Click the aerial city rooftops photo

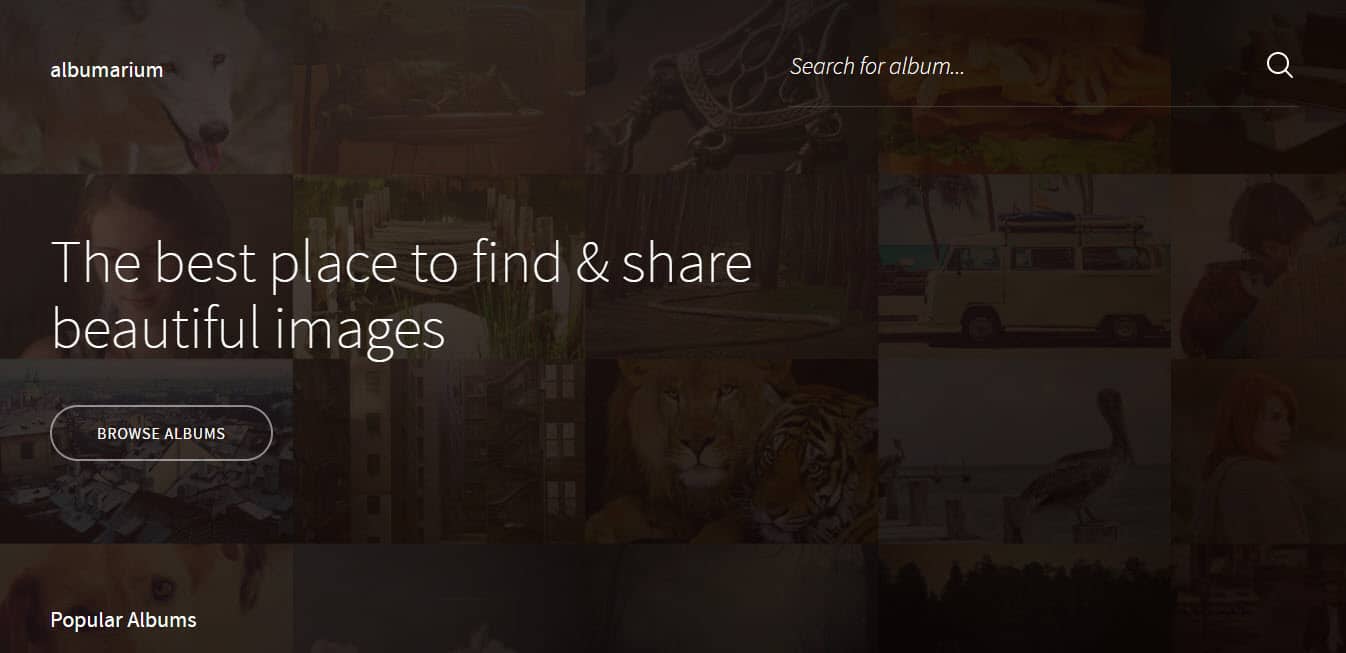(x=146, y=451)
